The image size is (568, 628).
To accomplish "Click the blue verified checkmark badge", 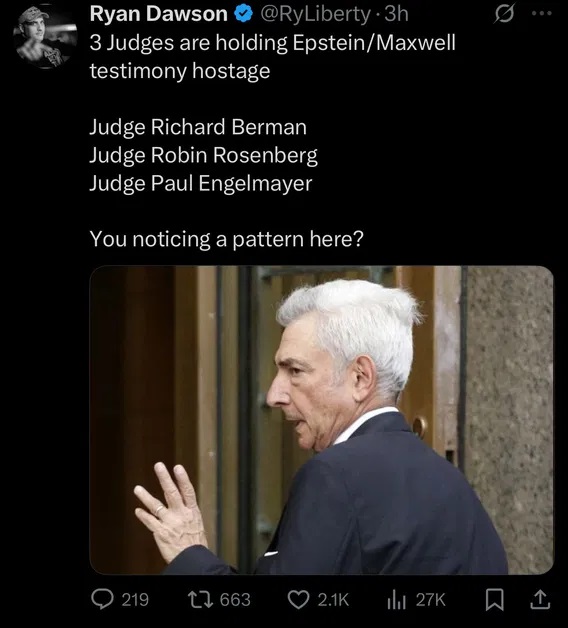I will click(x=243, y=14).
